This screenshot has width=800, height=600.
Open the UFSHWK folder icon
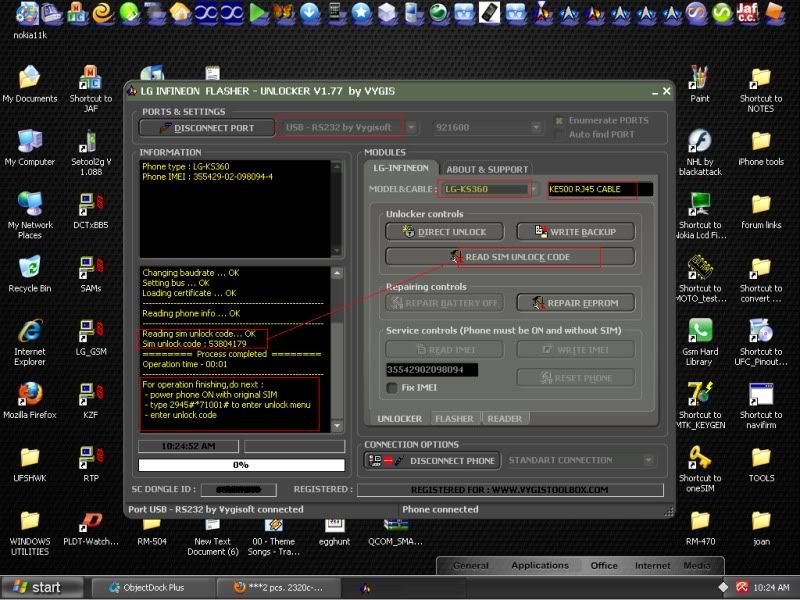(30, 464)
